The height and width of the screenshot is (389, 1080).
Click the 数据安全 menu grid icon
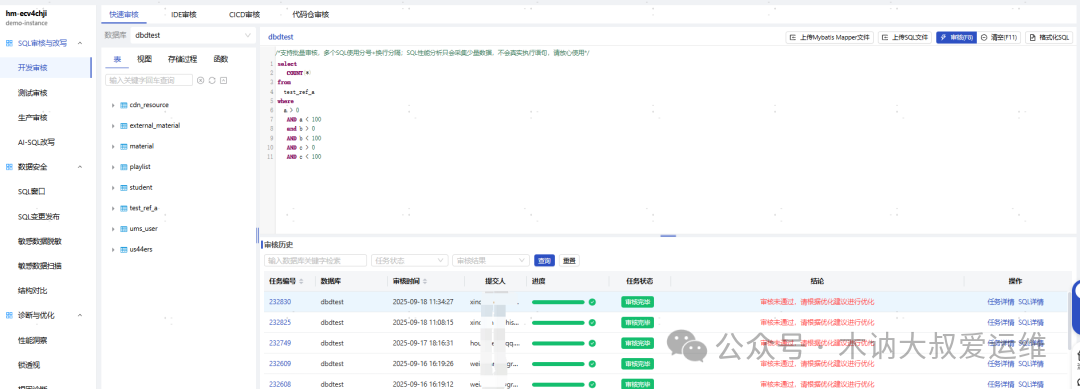(x=10, y=167)
